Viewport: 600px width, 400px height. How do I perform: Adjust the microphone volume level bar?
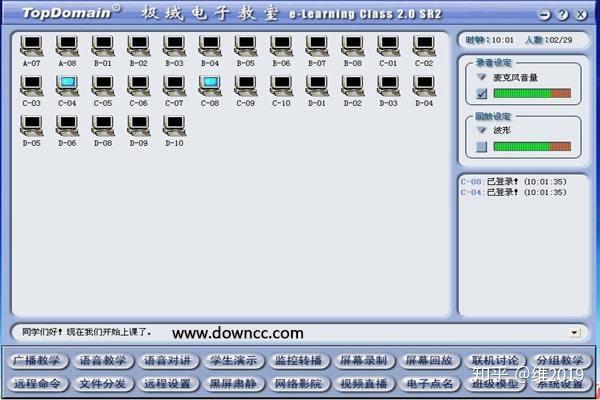532,93
